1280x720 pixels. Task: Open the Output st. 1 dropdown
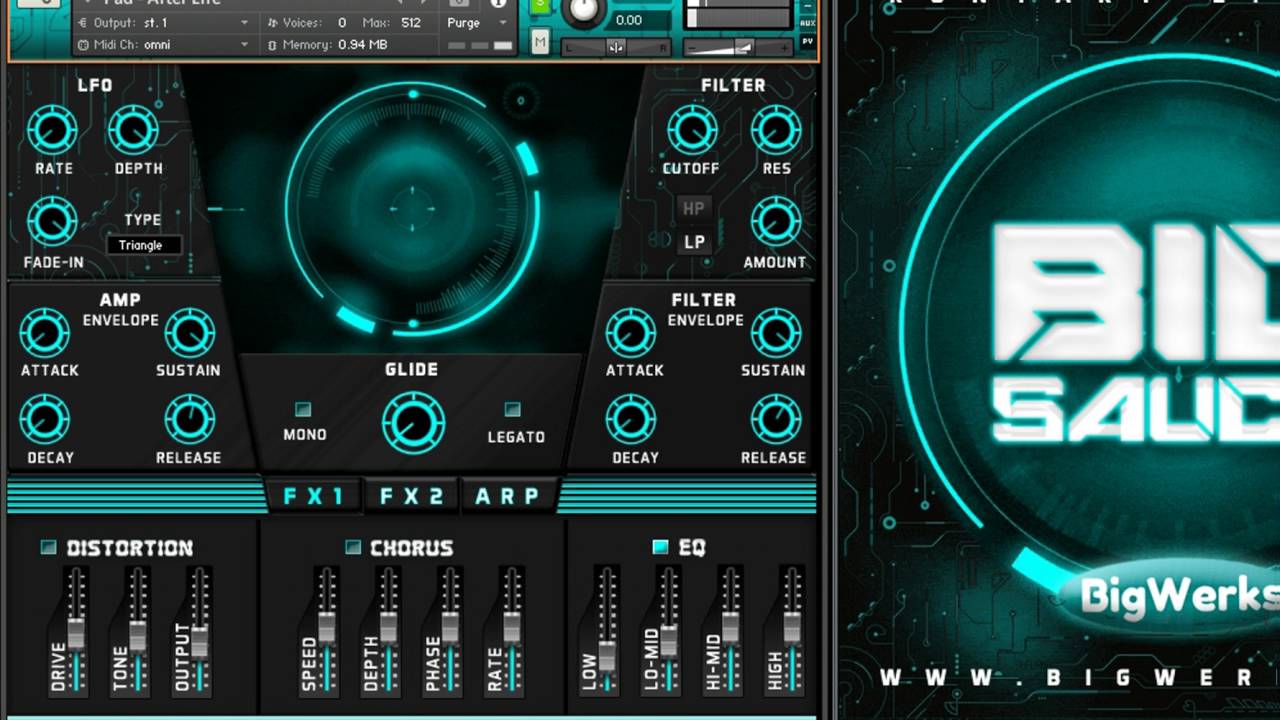pos(164,22)
